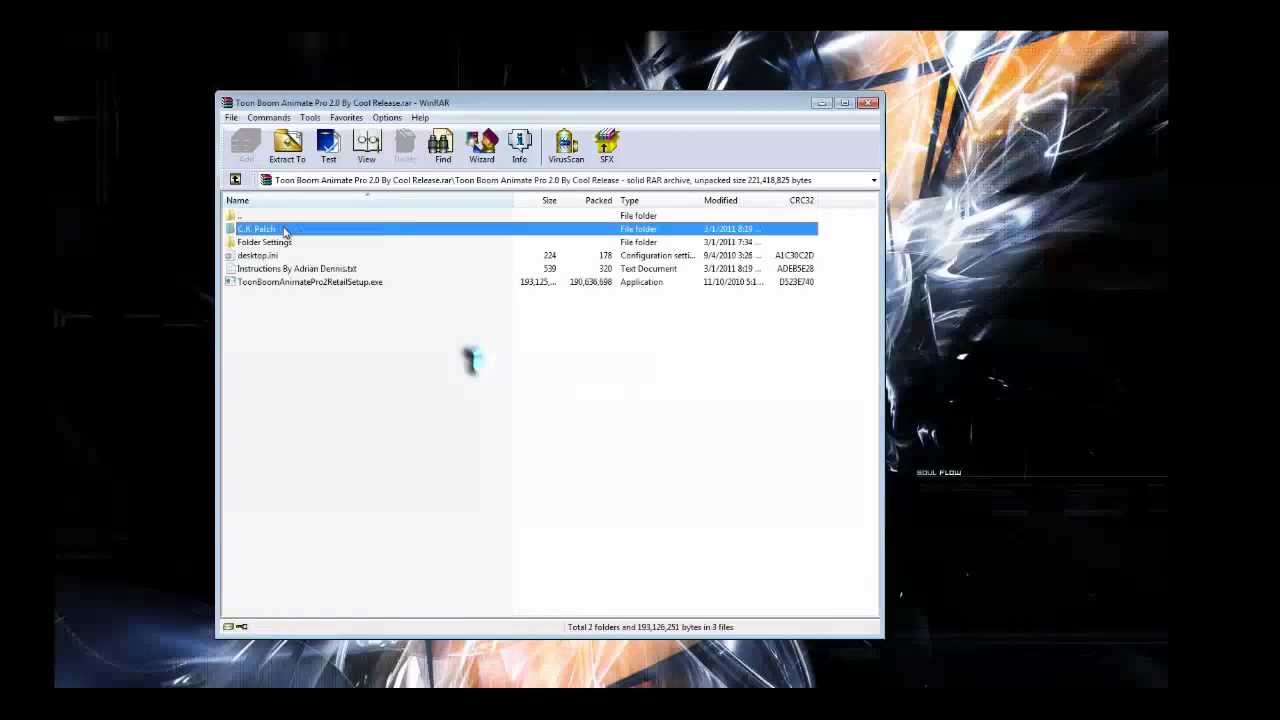Viewport: 1280px width, 720px height.
Task: Sort by the Name column header
Action: pos(367,201)
